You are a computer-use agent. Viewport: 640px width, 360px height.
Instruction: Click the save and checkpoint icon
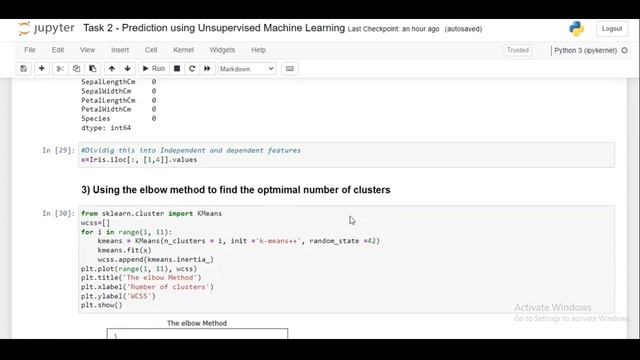24,69
